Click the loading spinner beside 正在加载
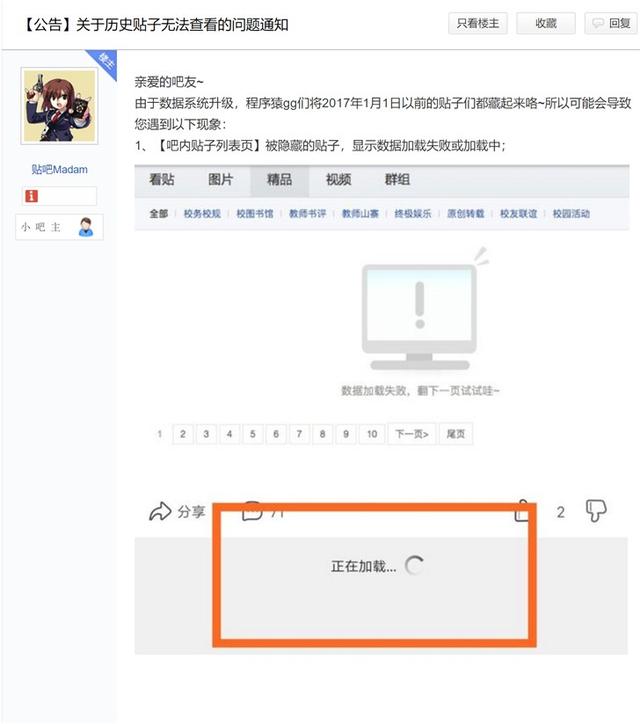Screen dimensions: 640x724 [414, 566]
